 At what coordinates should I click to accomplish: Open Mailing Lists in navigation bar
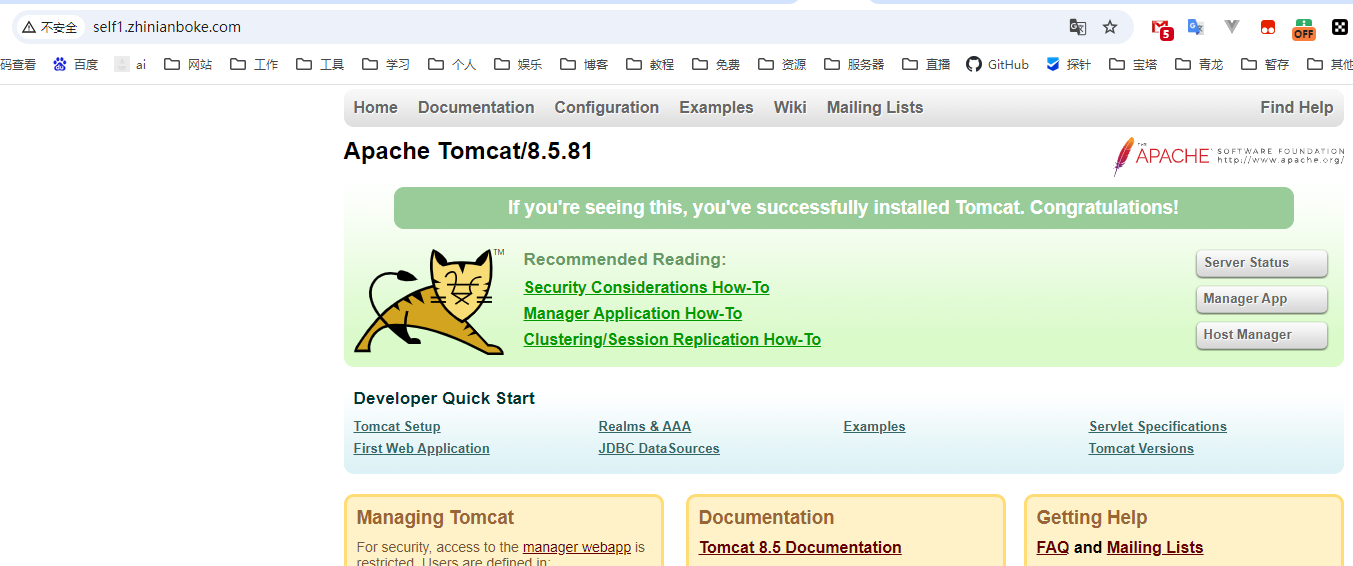tap(875, 107)
